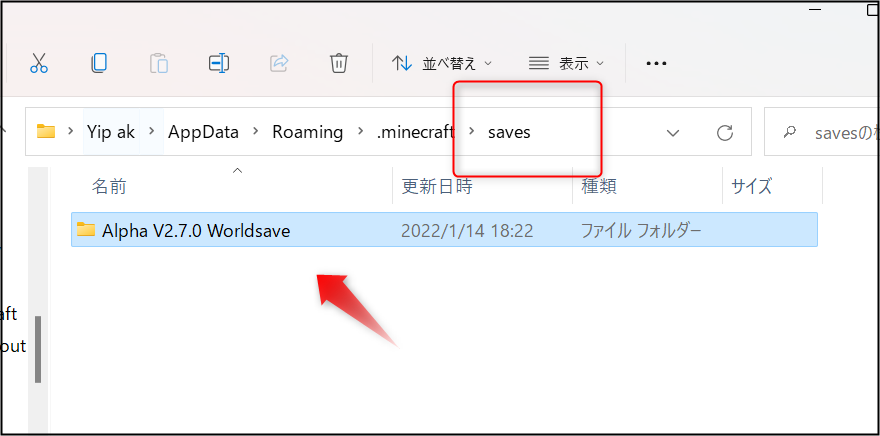Go to the Roaming breadcrumb folder
The height and width of the screenshot is (436, 880).
click(308, 132)
